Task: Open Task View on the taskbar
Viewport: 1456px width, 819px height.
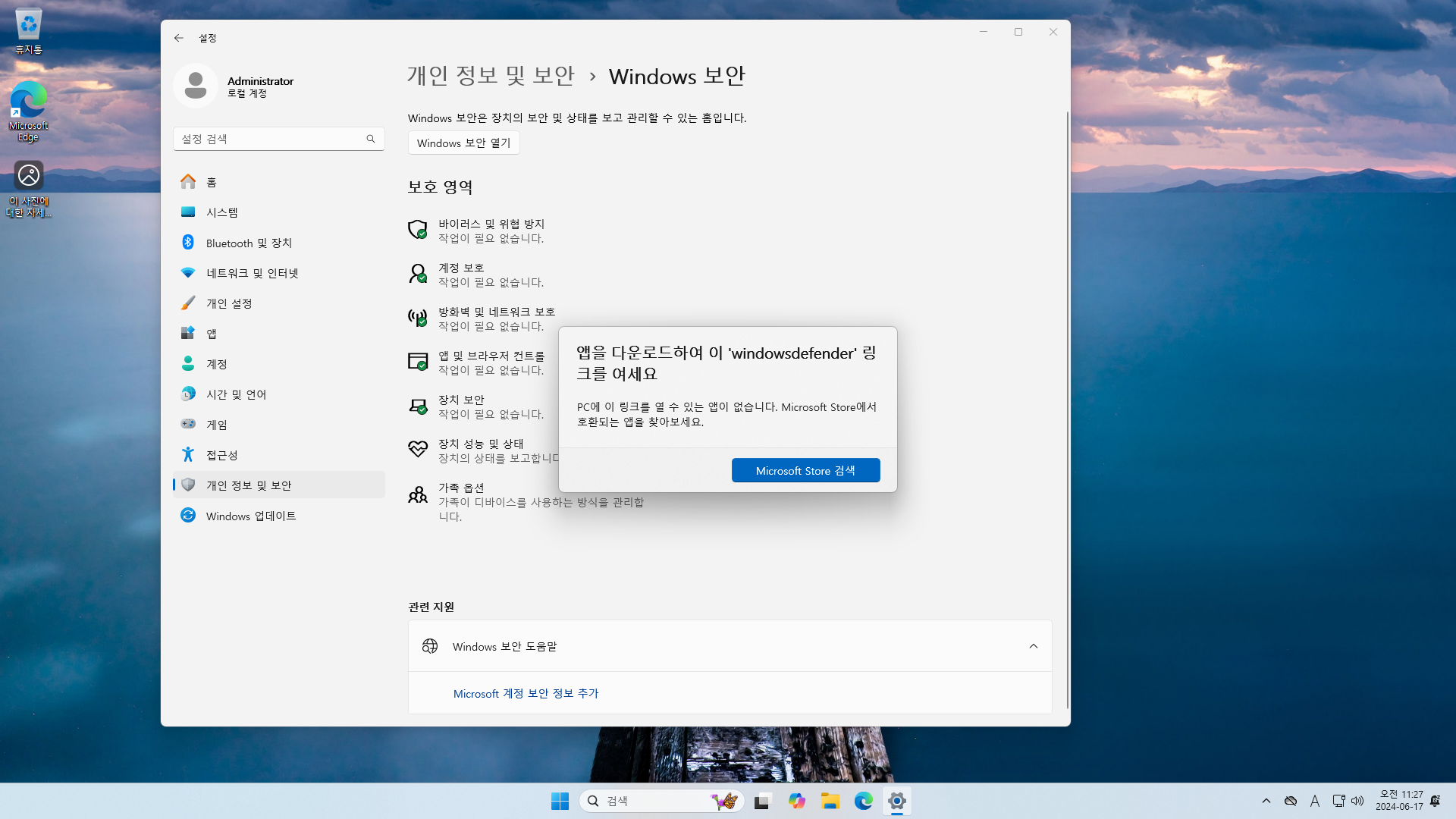Action: point(762,801)
